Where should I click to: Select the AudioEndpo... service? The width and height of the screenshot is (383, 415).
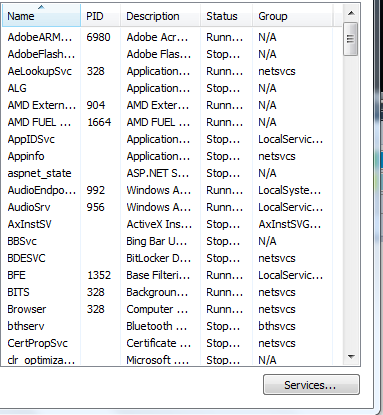[x=42, y=190]
